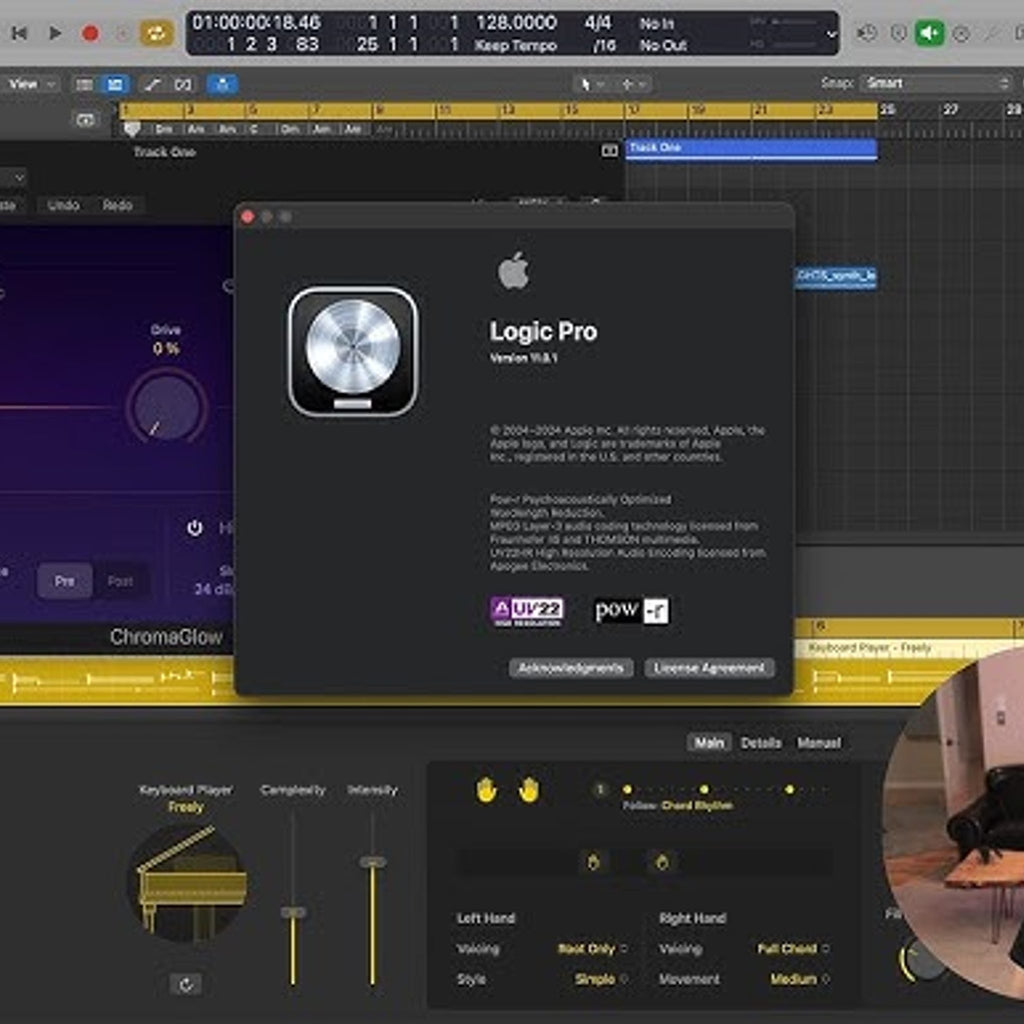This screenshot has width=1024, height=1024.
Task: Switch to the Manual tab
Action: click(x=819, y=743)
